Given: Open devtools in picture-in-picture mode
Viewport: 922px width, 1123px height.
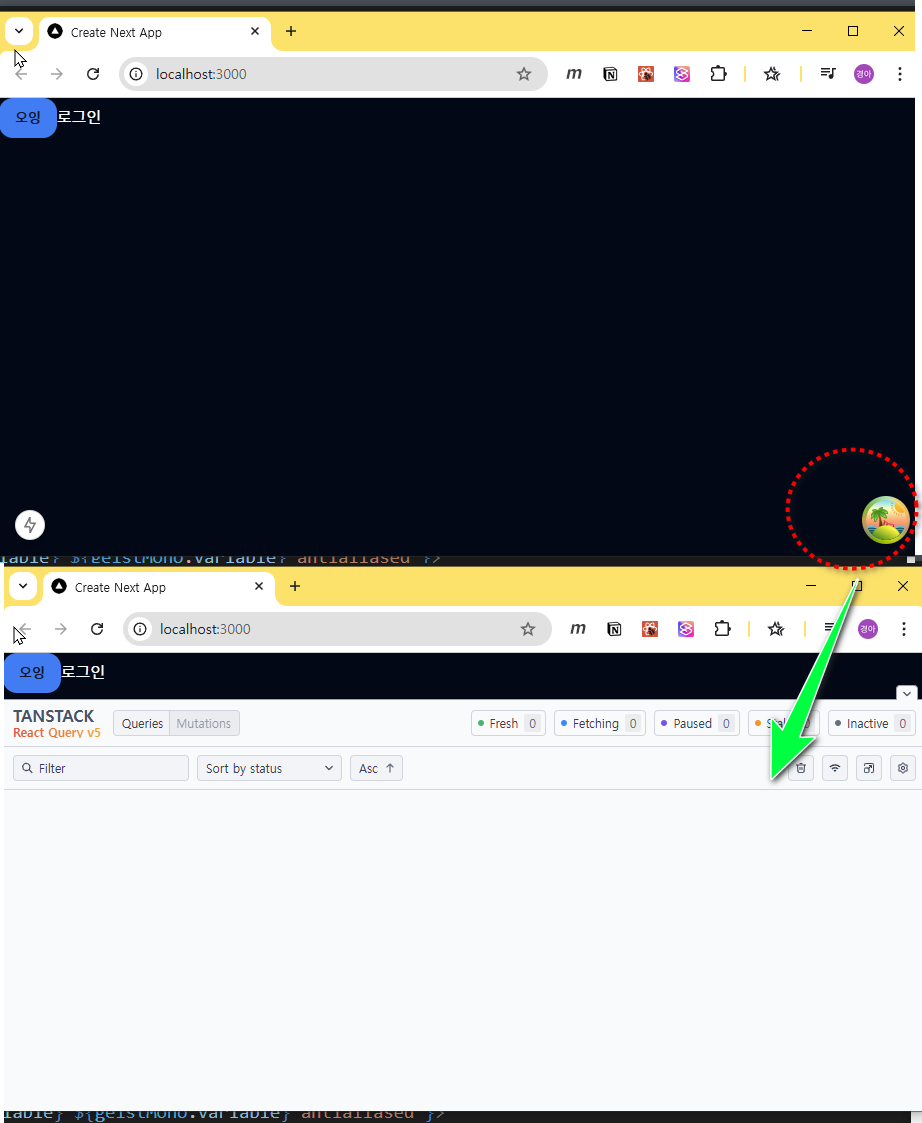Looking at the screenshot, I should click(x=869, y=768).
